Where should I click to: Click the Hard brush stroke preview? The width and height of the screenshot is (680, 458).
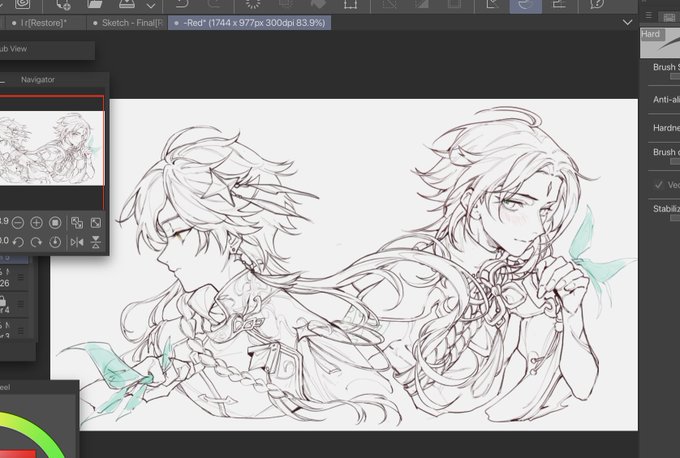pyautogui.click(x=660, y=43)
